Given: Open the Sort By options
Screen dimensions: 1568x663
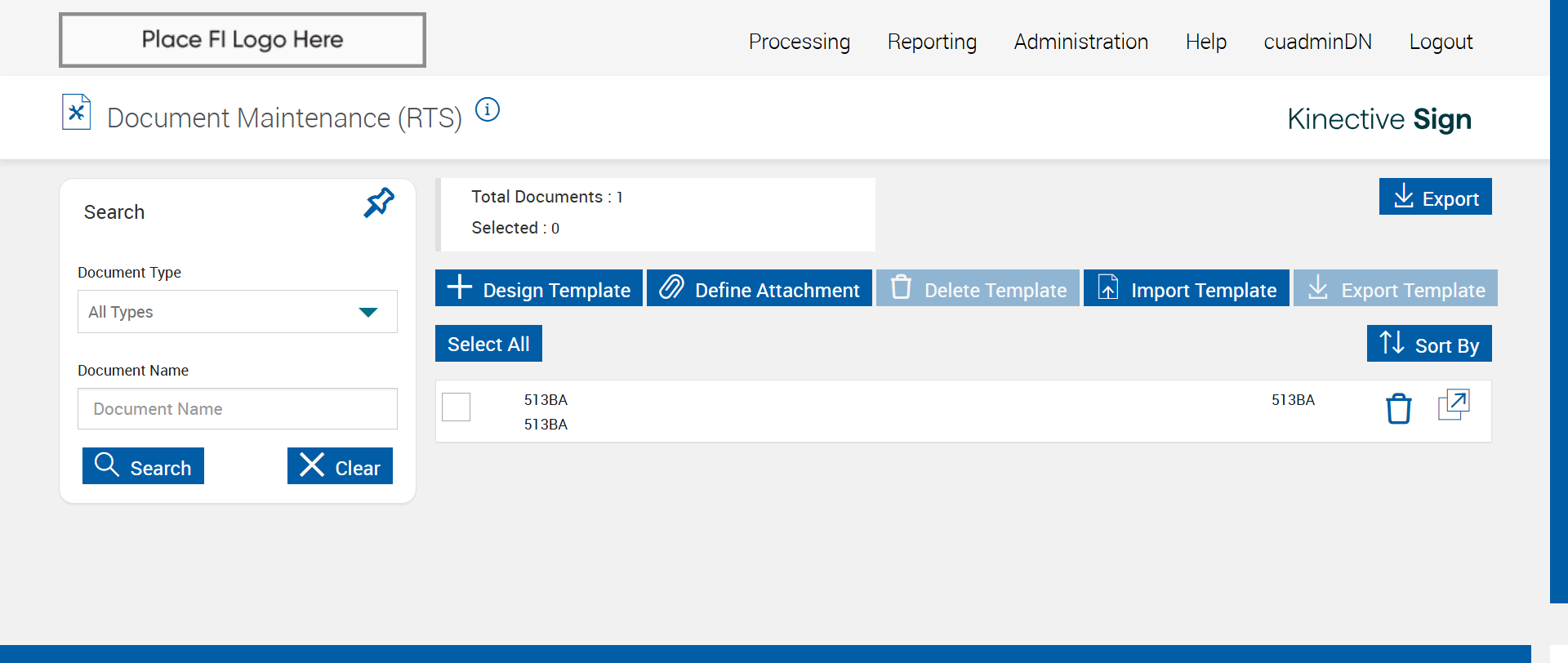Looking at the screenshot, I should [1429, 344].
